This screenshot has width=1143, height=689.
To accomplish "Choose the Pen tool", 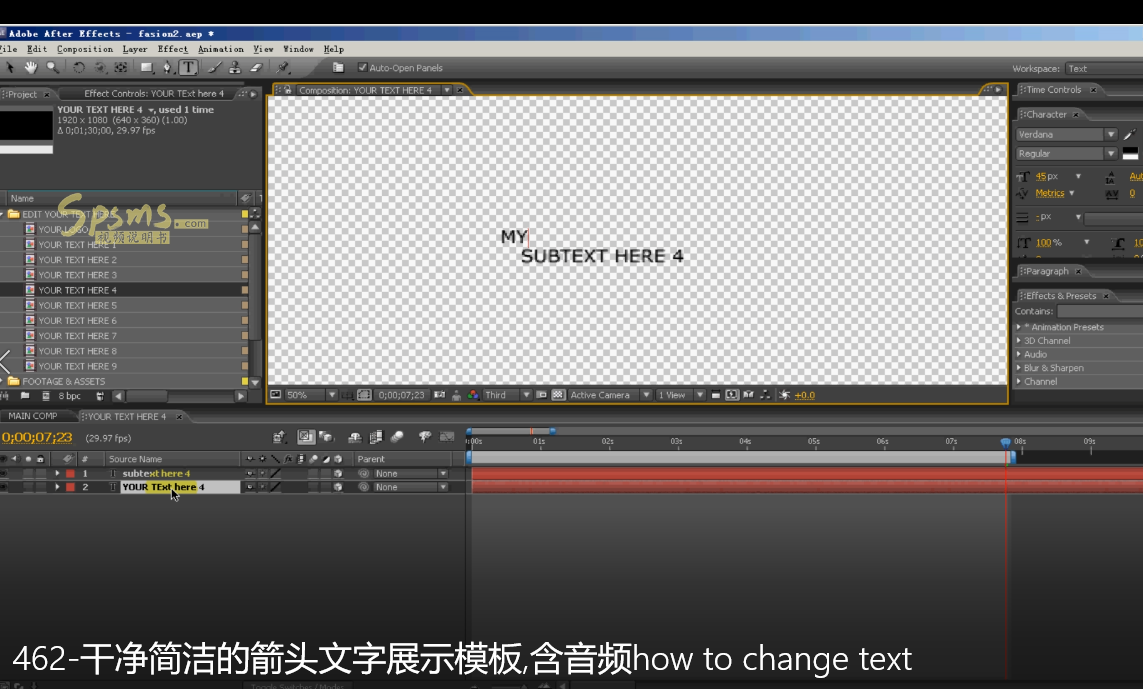I will [x=167, y=68].
